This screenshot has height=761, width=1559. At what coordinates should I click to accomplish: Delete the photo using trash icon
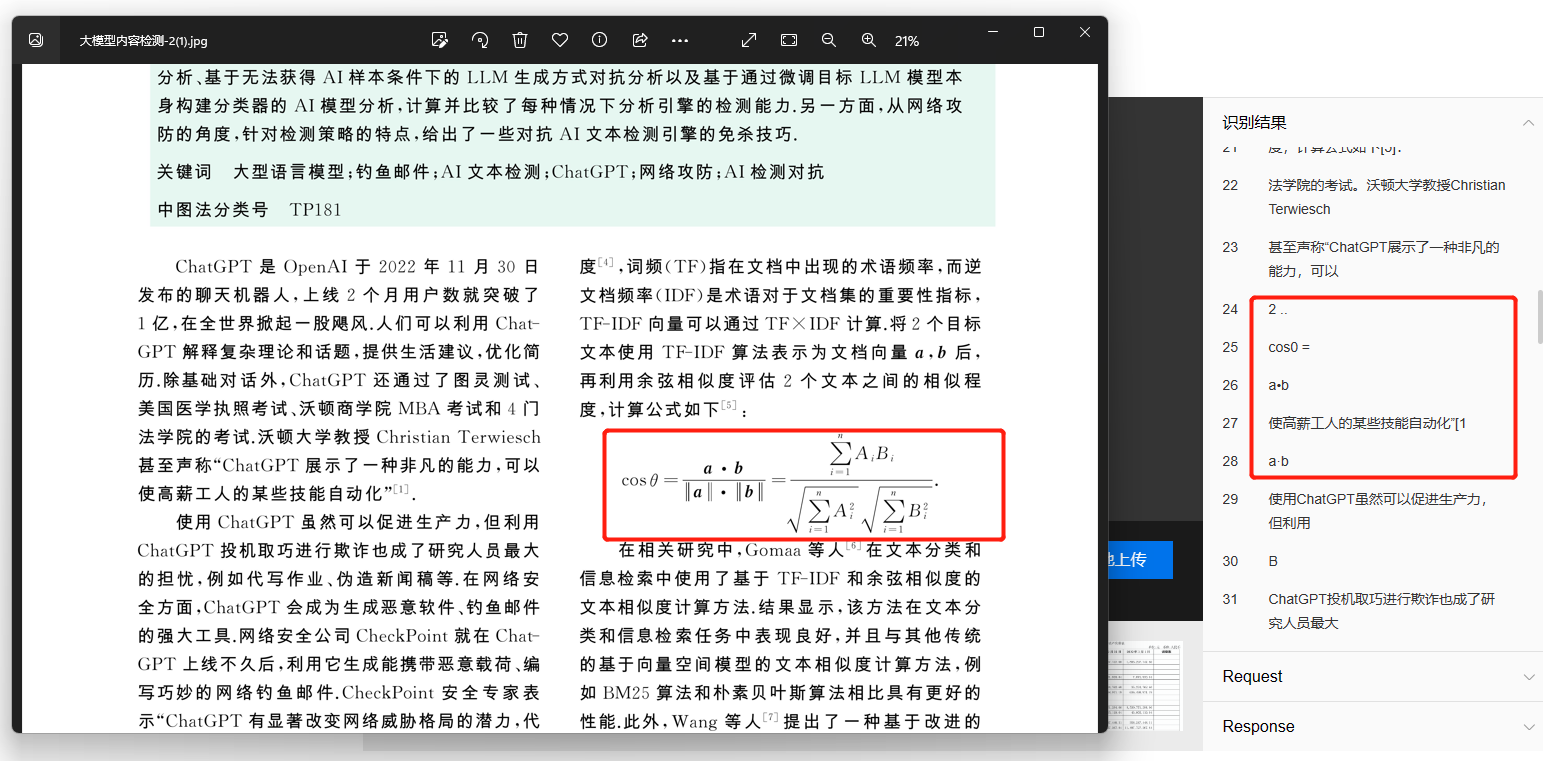coord(520,40)
